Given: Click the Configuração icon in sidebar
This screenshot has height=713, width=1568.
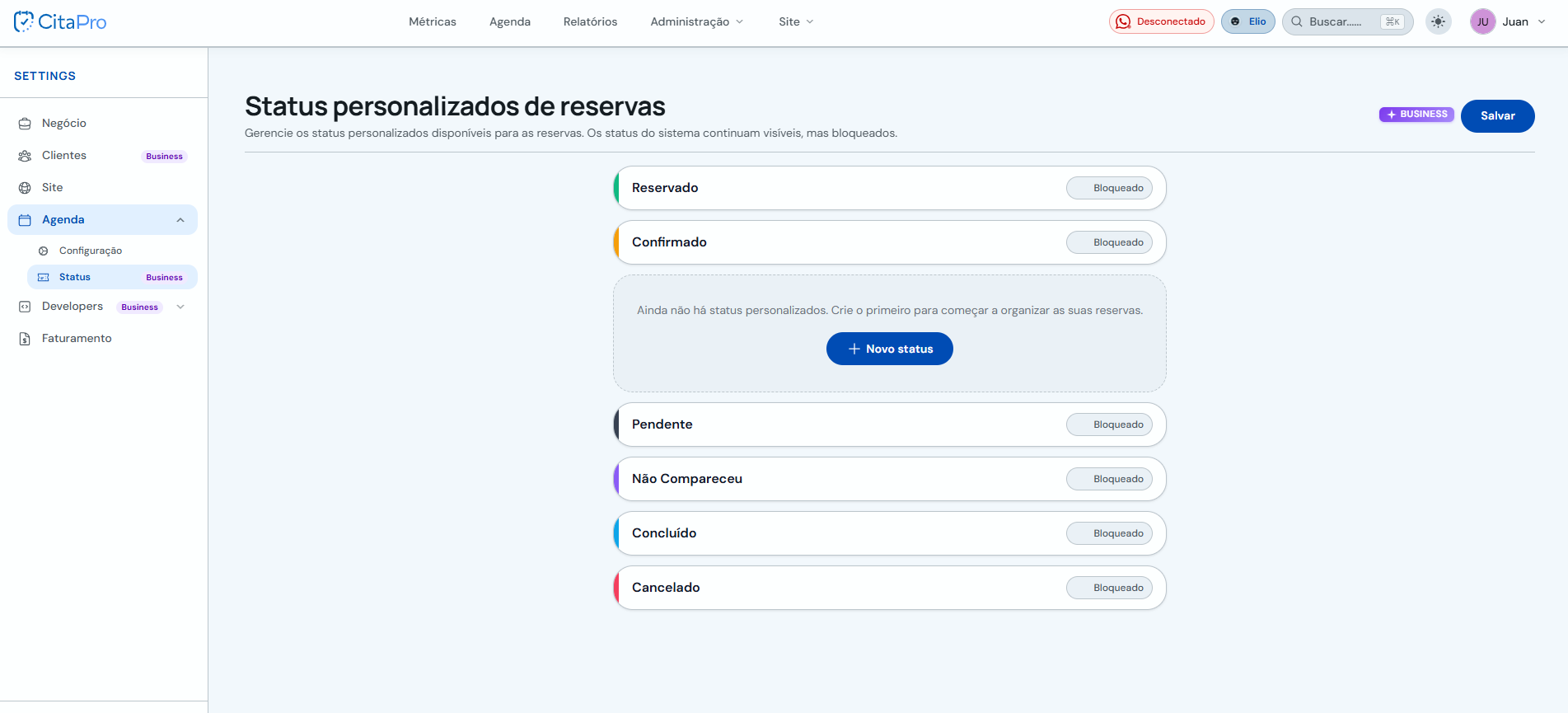Looking at the screenshot, I should coord(44,251).
